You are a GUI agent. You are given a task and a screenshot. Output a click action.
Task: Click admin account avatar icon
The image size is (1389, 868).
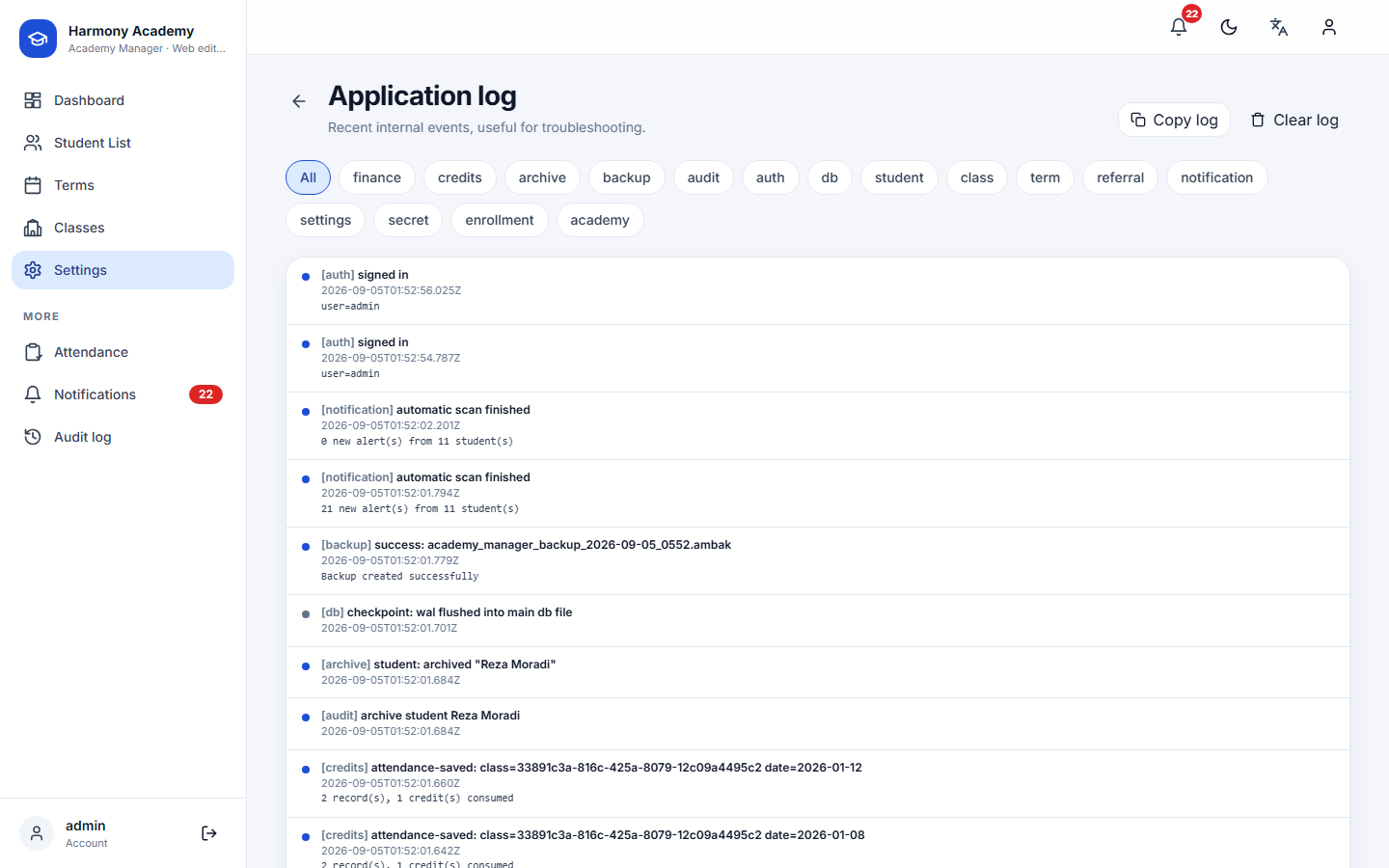pos(37,833)
